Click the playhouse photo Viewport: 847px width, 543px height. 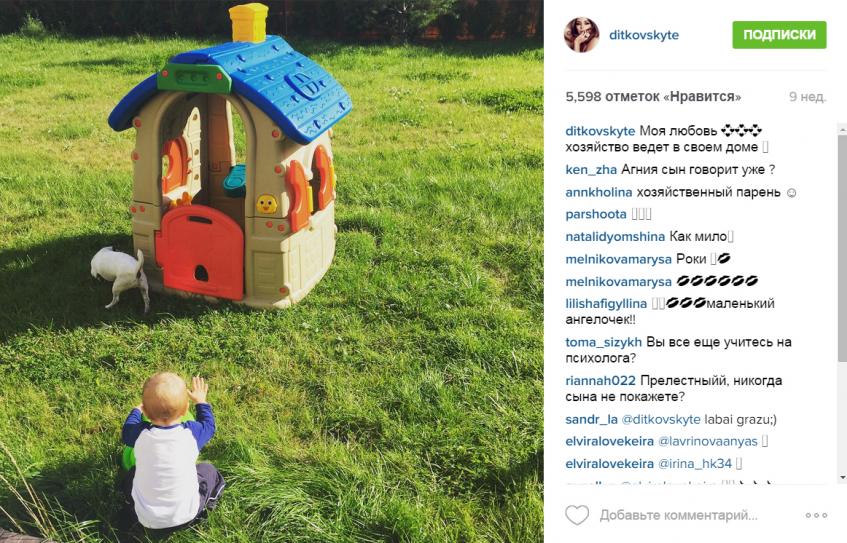point(272,272)
